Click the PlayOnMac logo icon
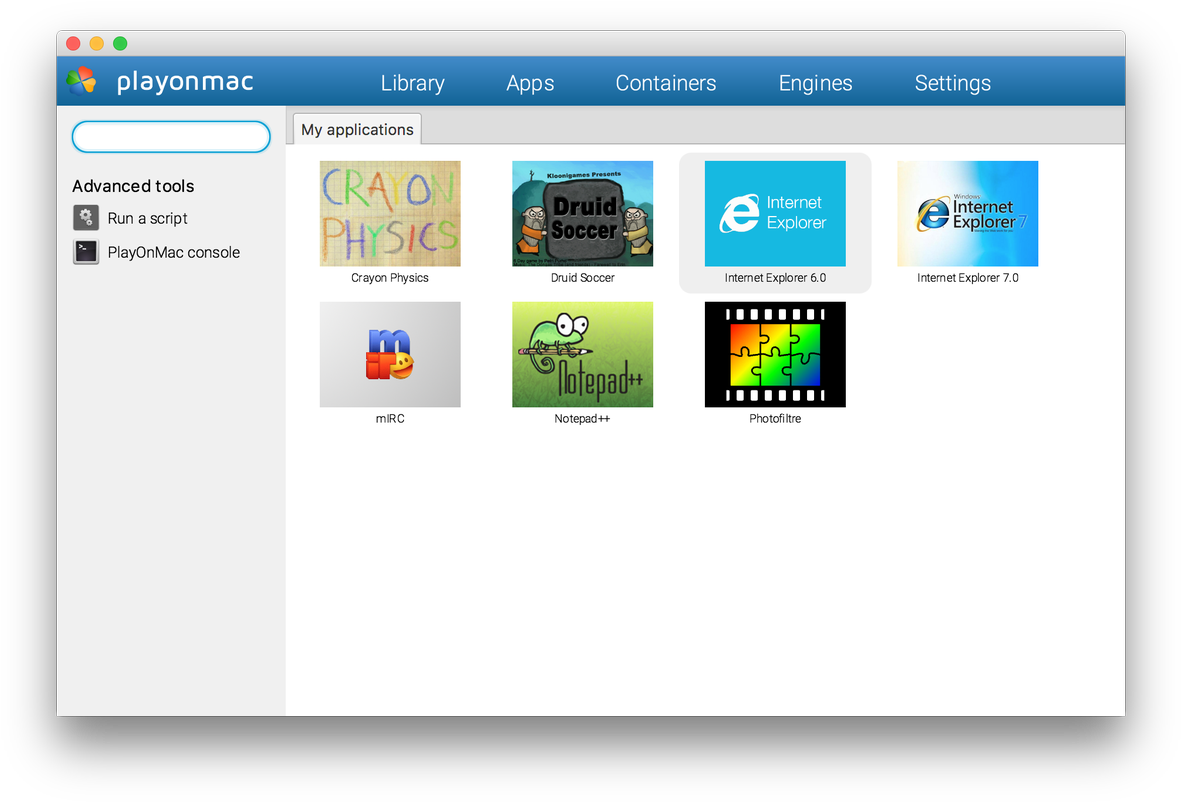The height and width of the screenshot is (802, 1181). point(82,80)
